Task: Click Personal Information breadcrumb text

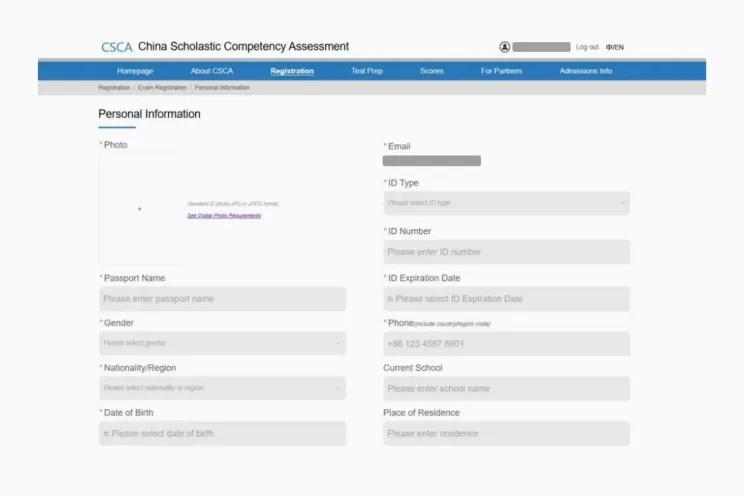Action: coord(222,88)
